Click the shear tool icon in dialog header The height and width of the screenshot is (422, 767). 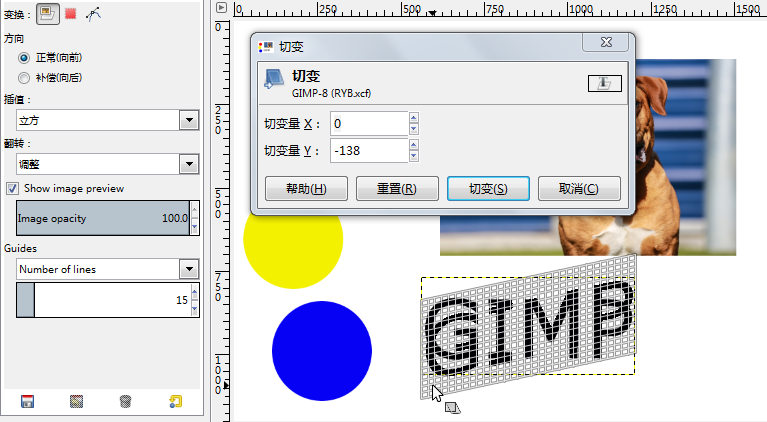(x=274, y=79)
